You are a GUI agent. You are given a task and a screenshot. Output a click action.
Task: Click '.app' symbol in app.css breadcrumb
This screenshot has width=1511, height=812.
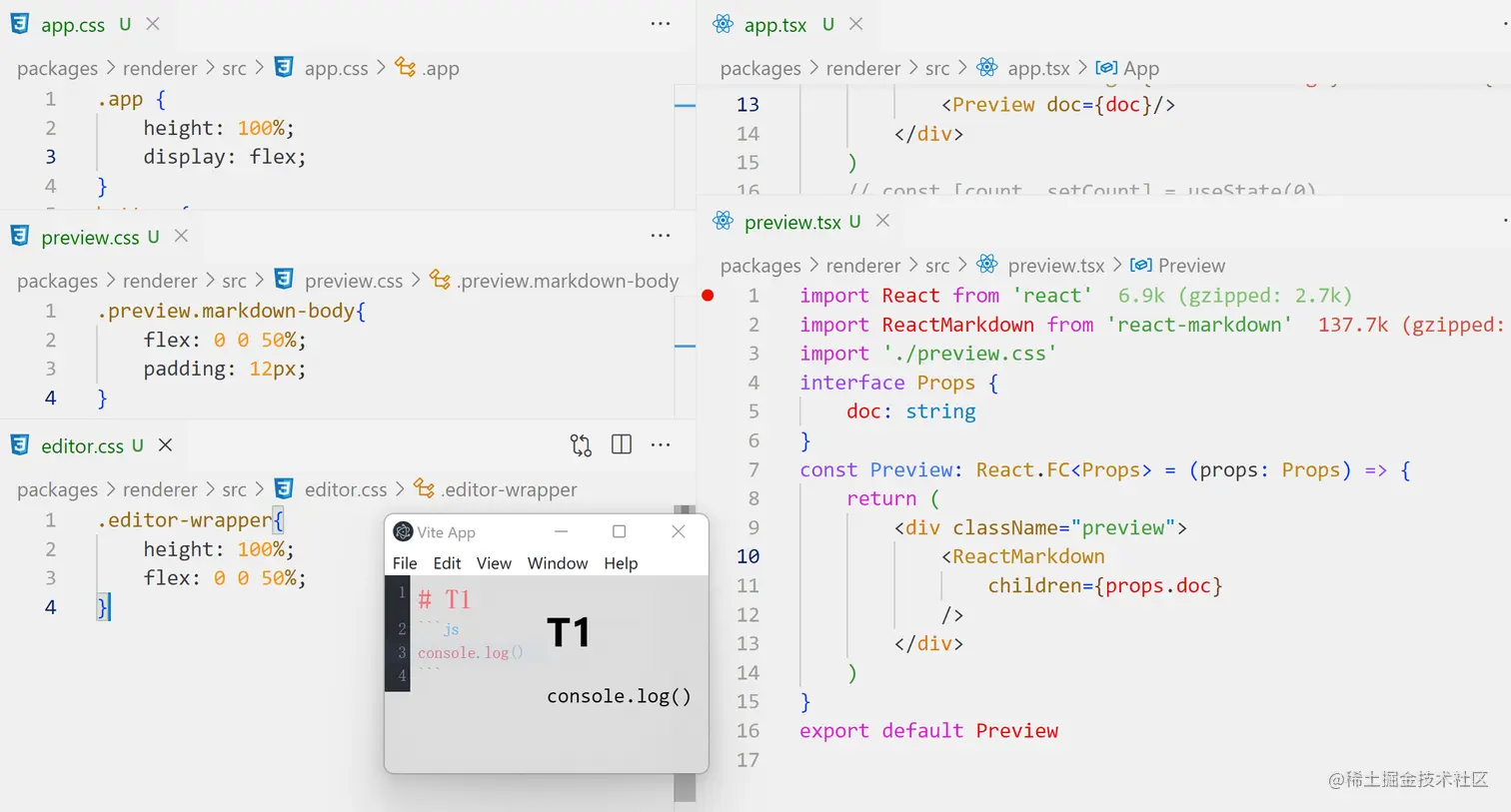[x=440, y=69]
